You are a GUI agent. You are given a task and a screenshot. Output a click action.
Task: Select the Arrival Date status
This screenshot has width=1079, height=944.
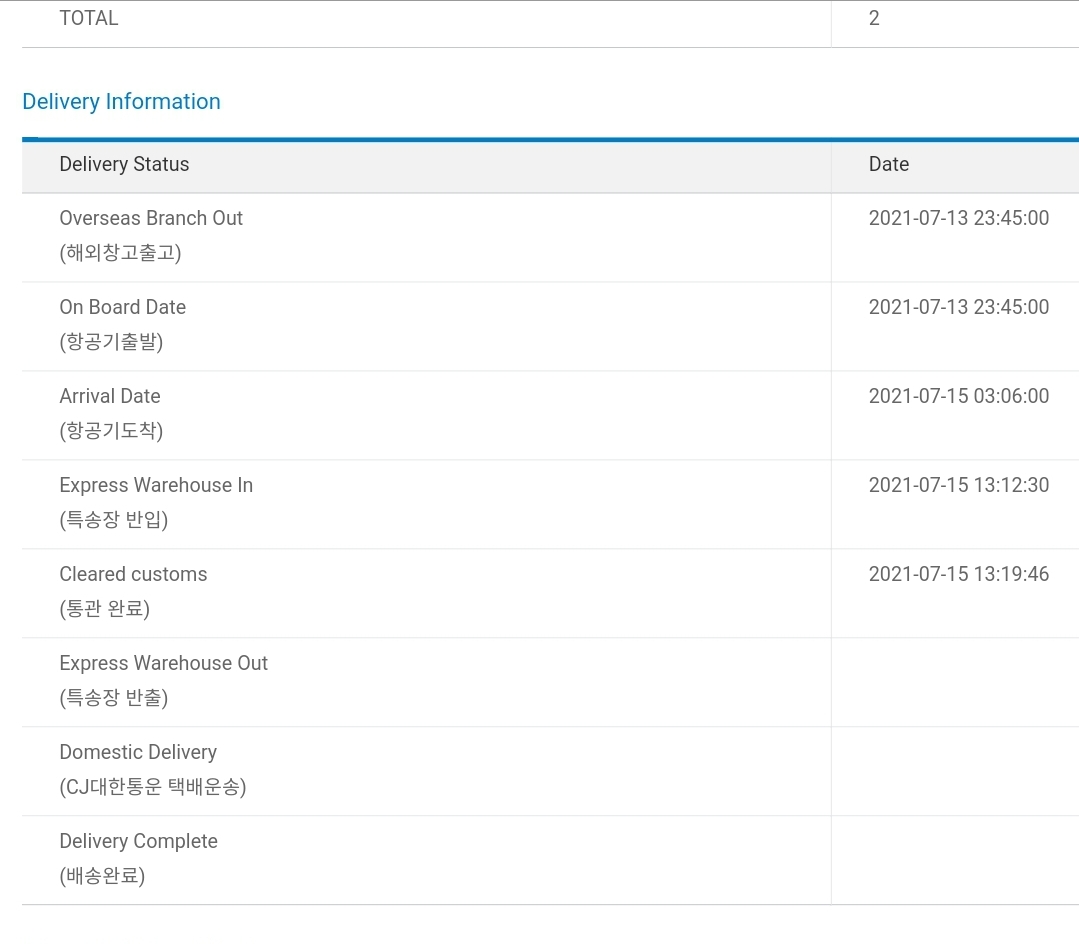point(110,396)
